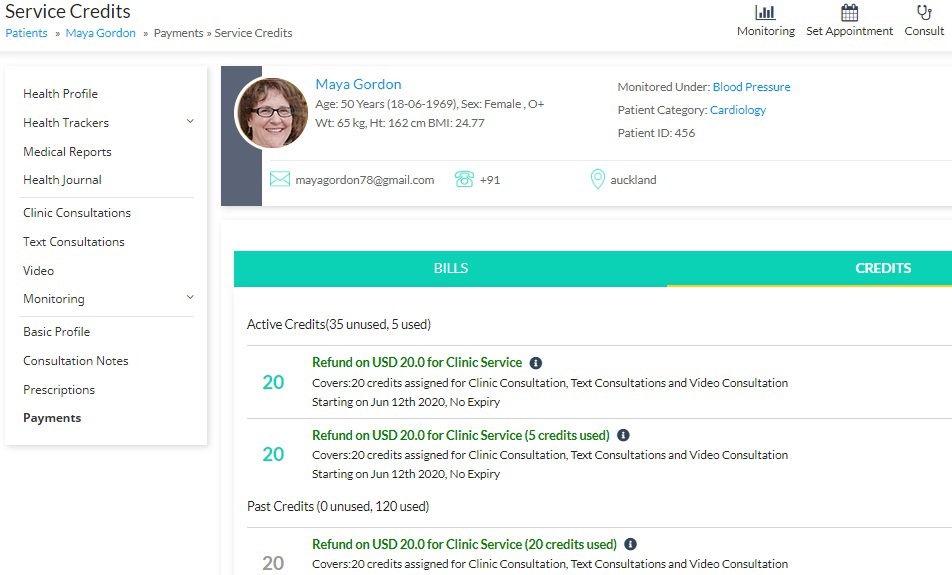Open Video in sidebar

pos(38,271)
